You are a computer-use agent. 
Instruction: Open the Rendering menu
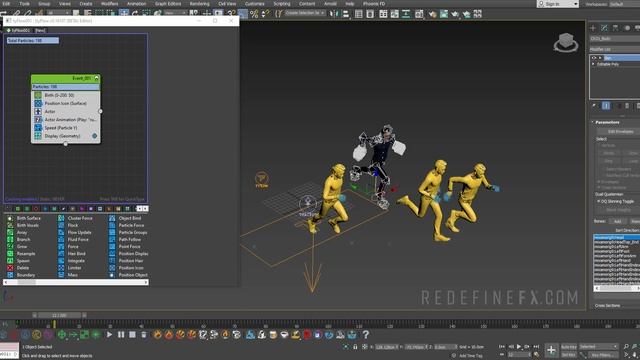pyautogui.click(x=199, y=4)
